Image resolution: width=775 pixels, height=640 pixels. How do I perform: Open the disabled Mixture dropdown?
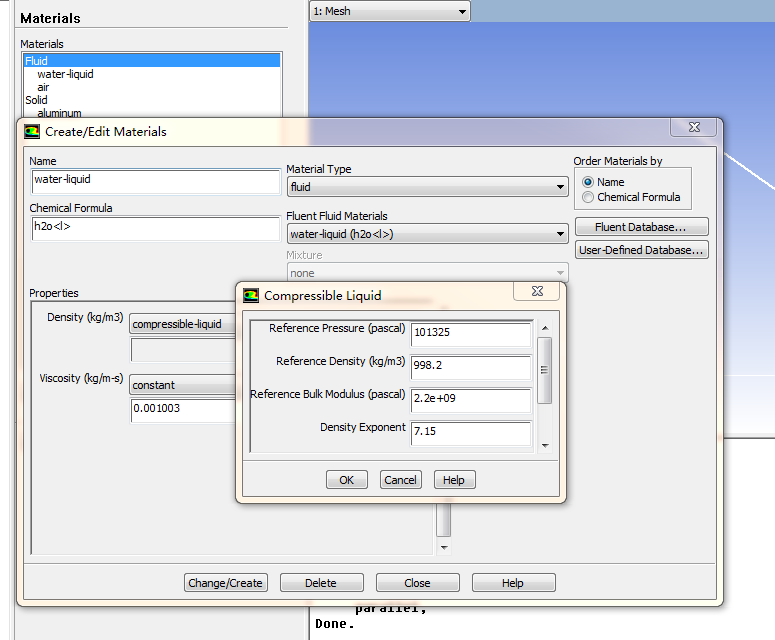428,273
